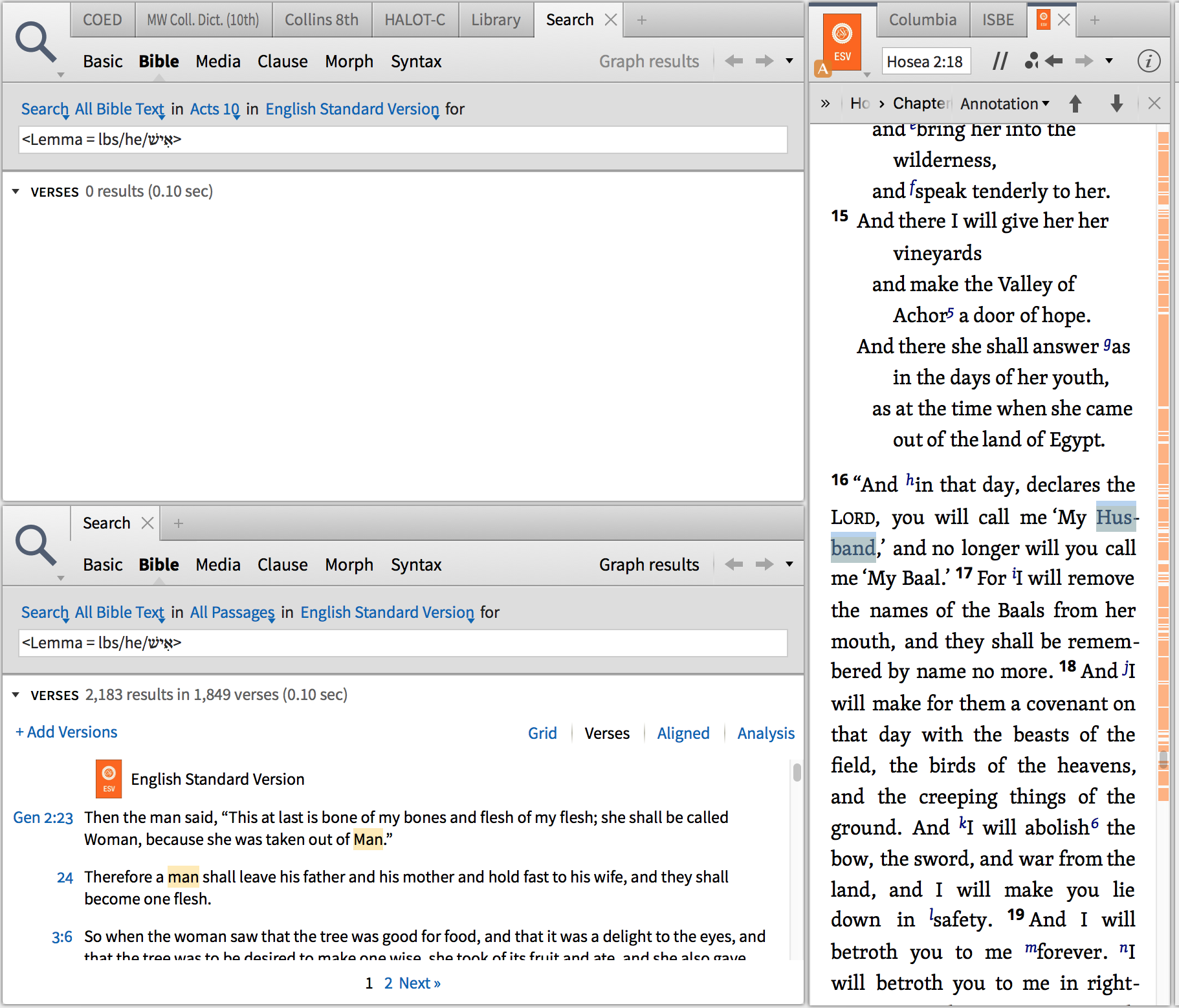Switch to the Library tab

496,20
